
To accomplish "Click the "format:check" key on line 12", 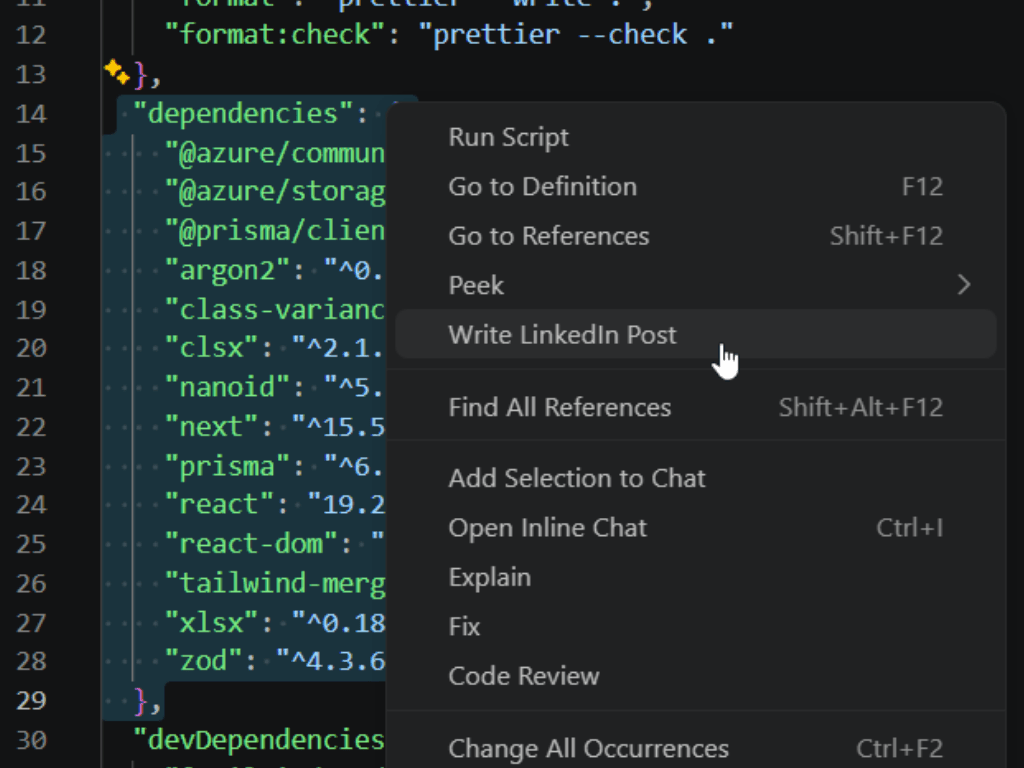I will pyautogui.click(x=274, y=34).
